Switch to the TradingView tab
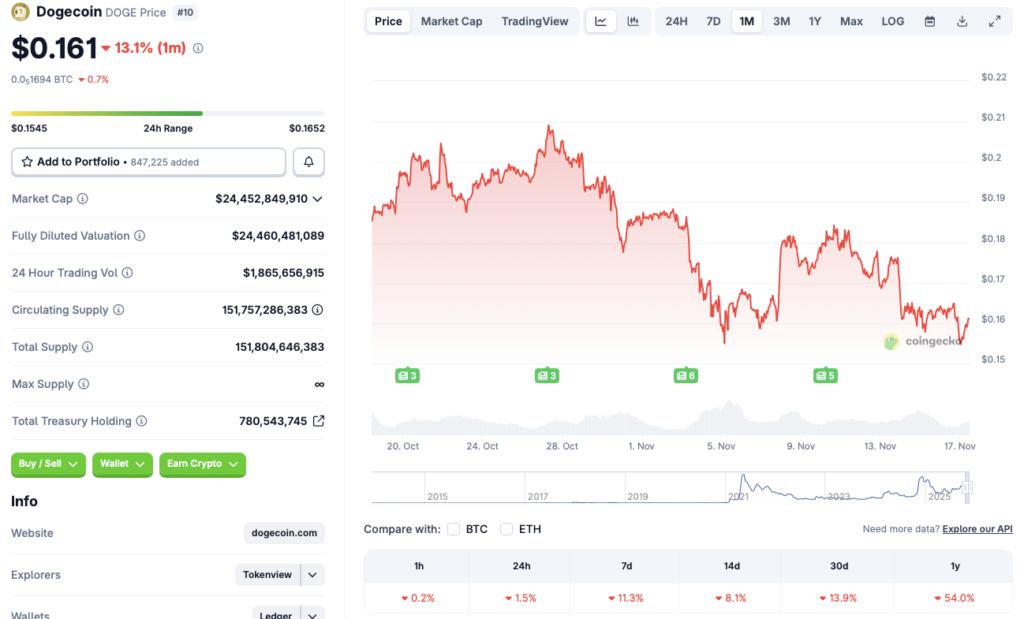The image size is (1024, 619). (535, 21)
